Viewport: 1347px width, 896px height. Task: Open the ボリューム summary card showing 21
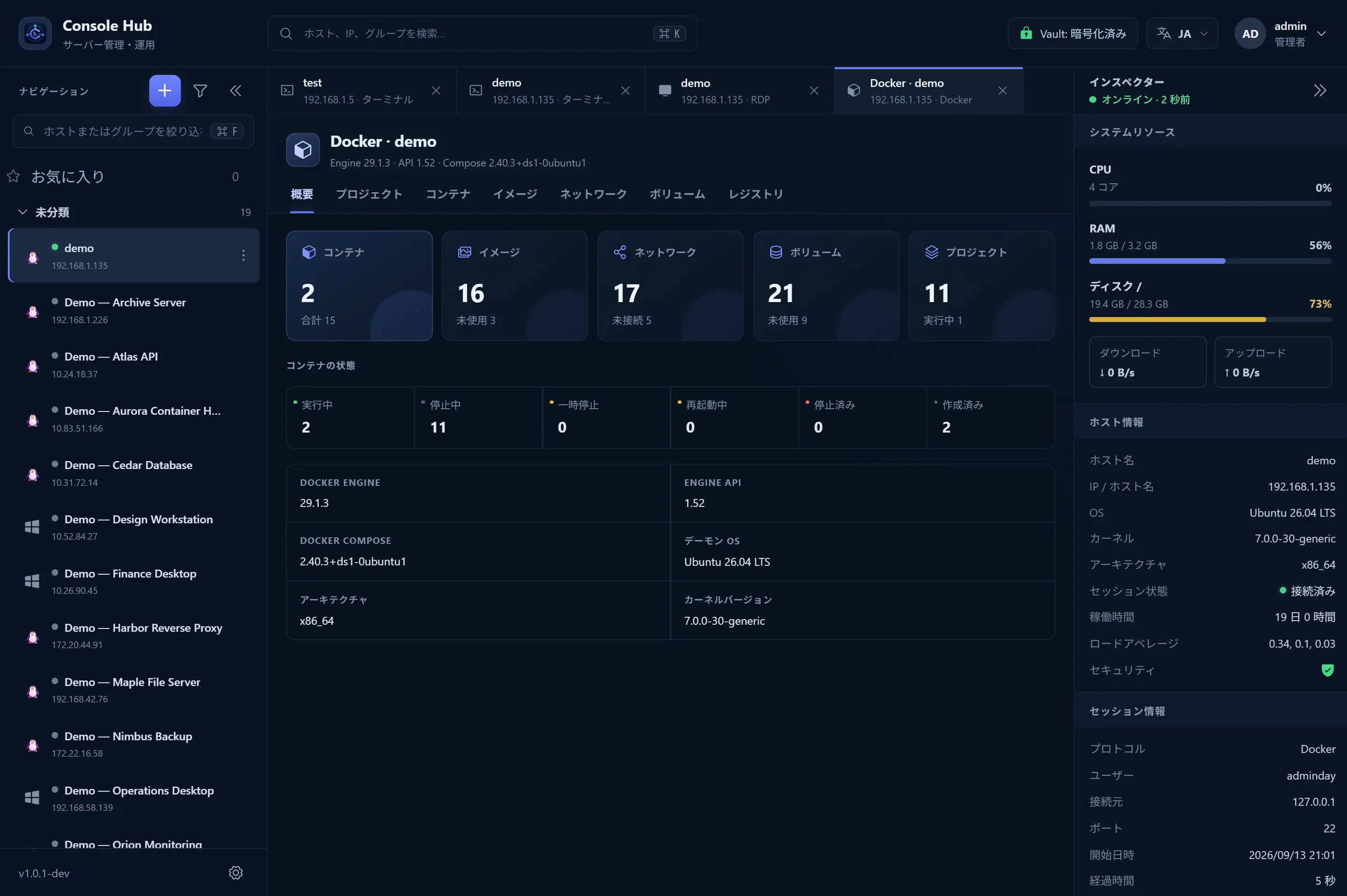point(826,286)
